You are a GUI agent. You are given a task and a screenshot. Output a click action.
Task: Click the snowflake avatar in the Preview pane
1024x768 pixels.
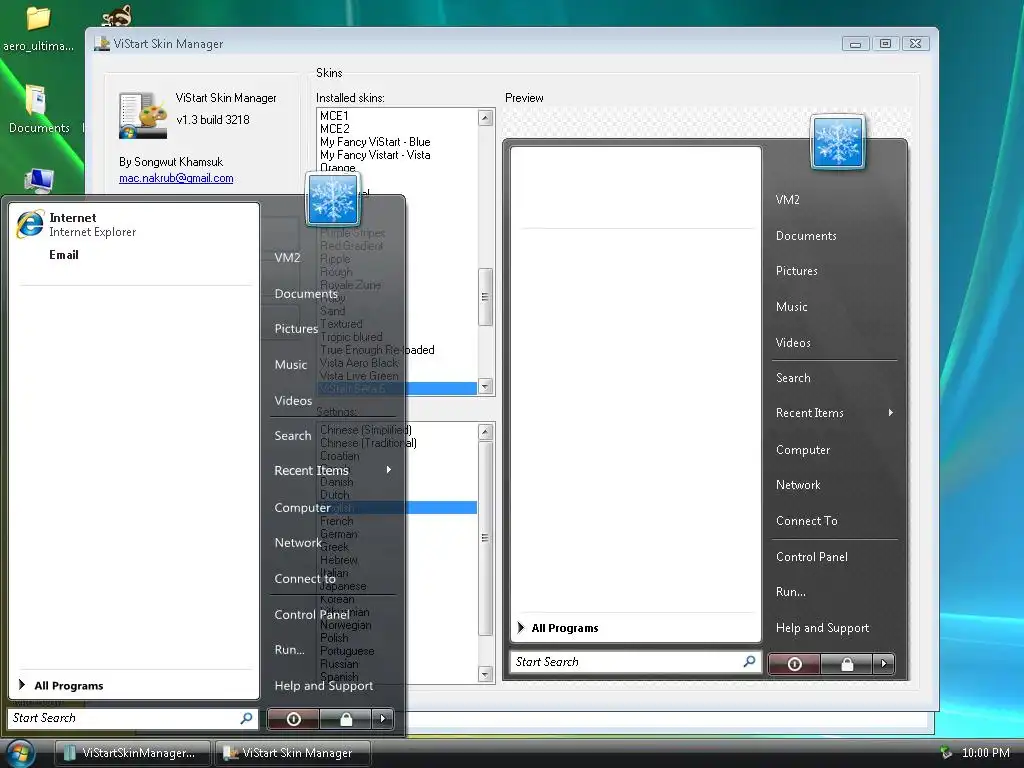pos(838,142)
